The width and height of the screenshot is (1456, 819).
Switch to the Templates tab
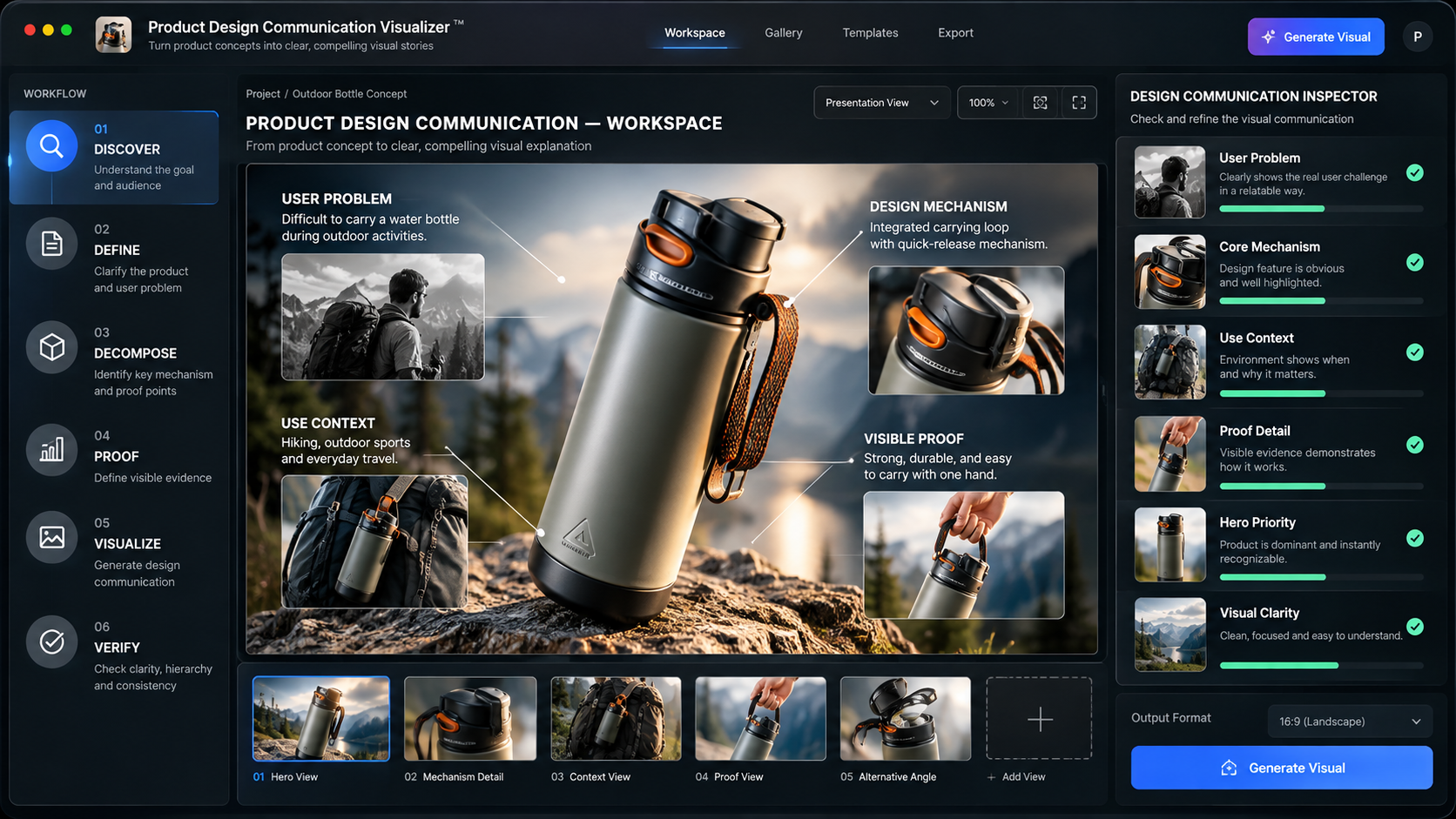(870, 33)
